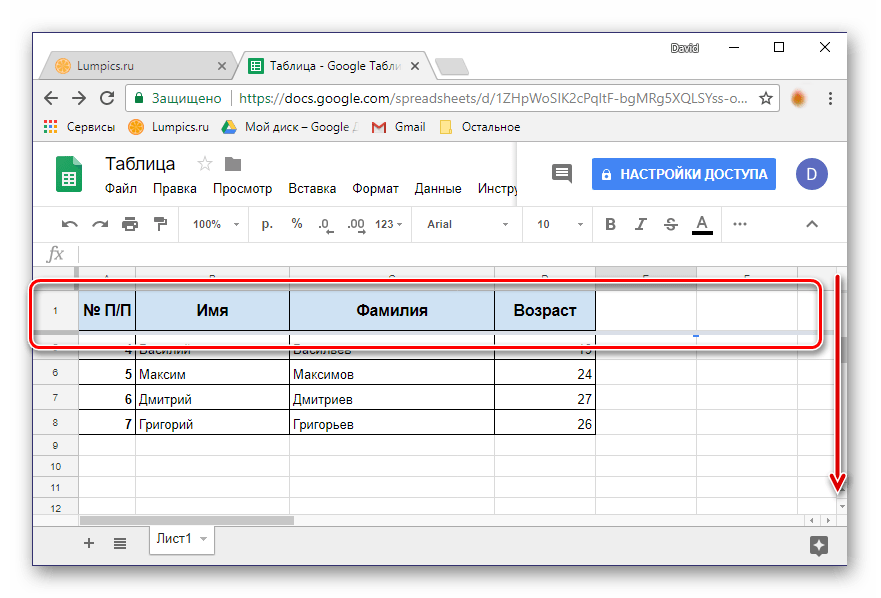The image size is (881, 598).
Task: Print the spreadsheet using printer icon
Action: click(130, 224)
